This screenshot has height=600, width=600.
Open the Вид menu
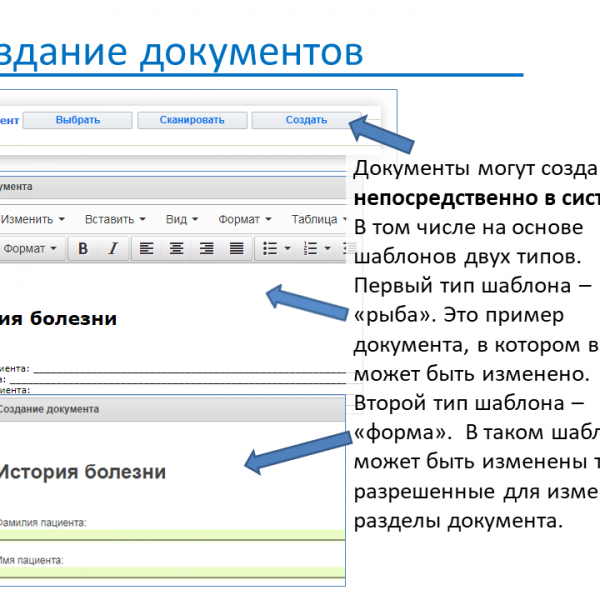(181, 219)
